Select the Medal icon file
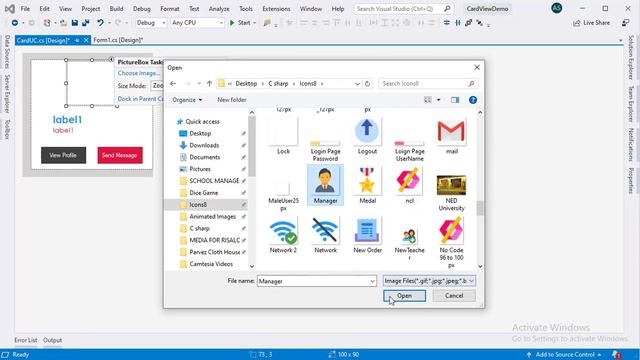This screenshot has height=360, width=640. (367, 185)
